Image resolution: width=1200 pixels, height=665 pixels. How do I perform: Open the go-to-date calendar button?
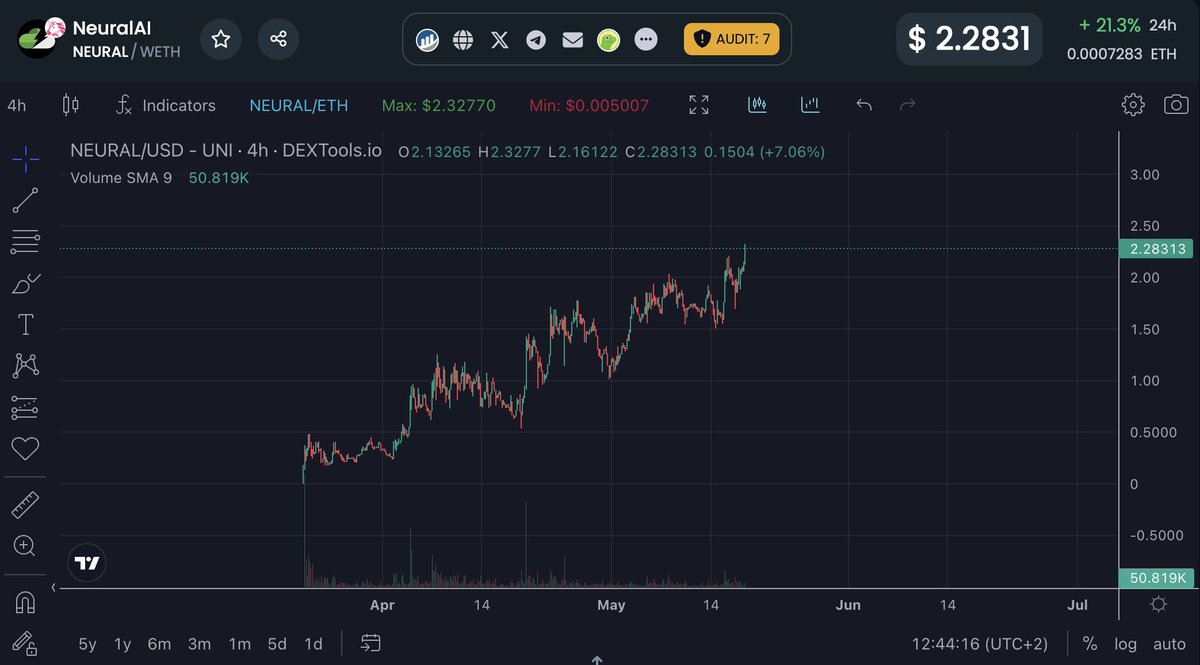pos(371,643)
